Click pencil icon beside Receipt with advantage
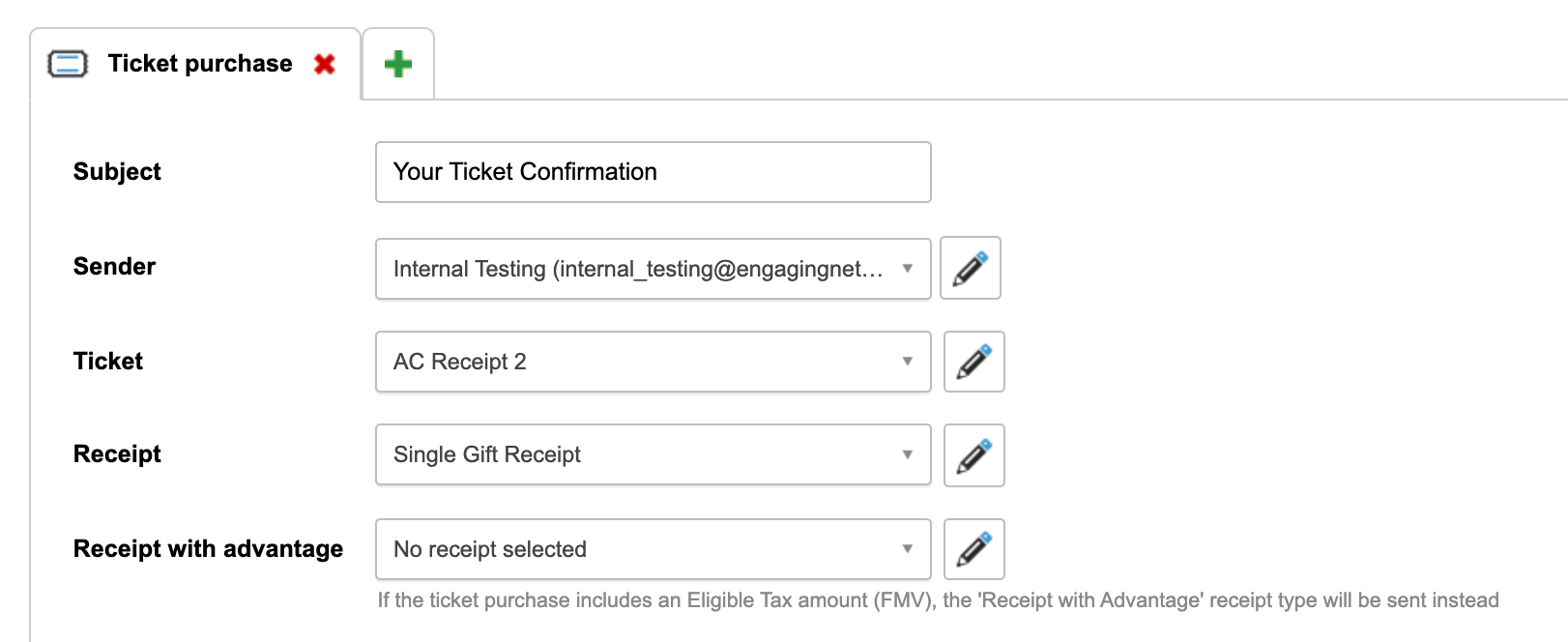1568x642 pixels. (974, 549)
